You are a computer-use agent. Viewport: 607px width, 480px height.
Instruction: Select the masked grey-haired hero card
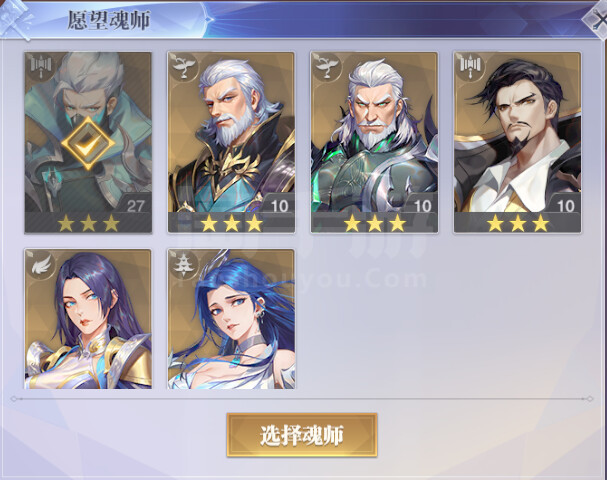[x=88, y=143]
